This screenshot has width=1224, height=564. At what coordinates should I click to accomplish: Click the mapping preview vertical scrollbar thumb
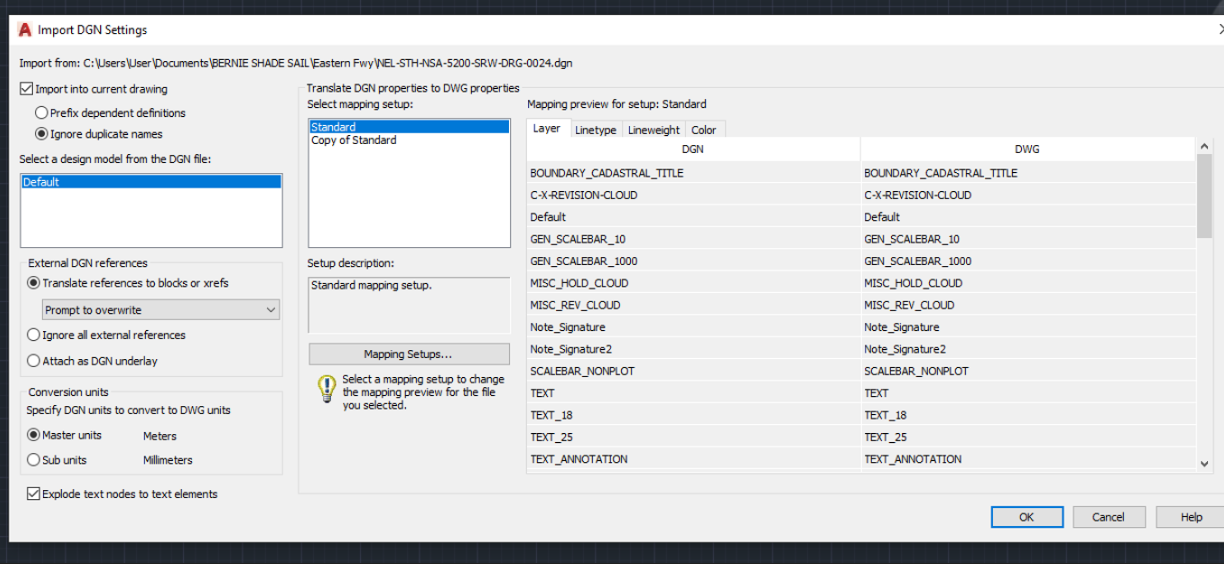[1204, 196]
